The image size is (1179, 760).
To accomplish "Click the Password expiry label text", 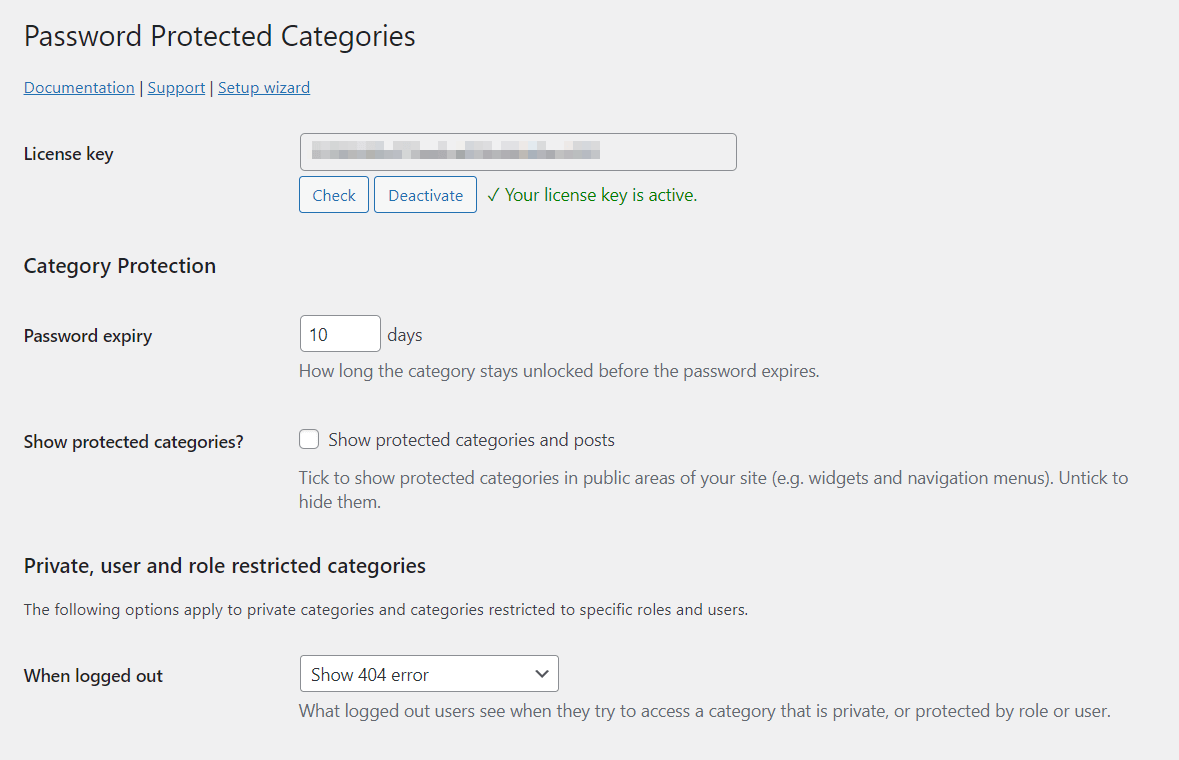I will click(87, 336).
